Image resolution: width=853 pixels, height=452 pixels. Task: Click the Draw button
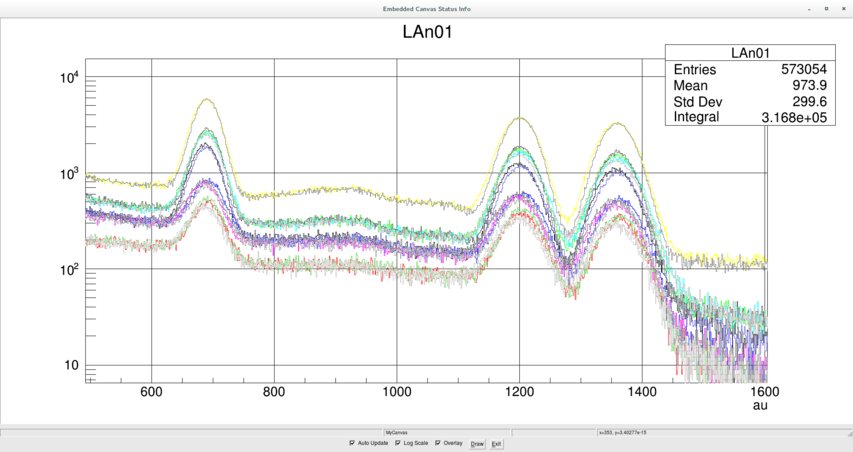coord(477,444)
